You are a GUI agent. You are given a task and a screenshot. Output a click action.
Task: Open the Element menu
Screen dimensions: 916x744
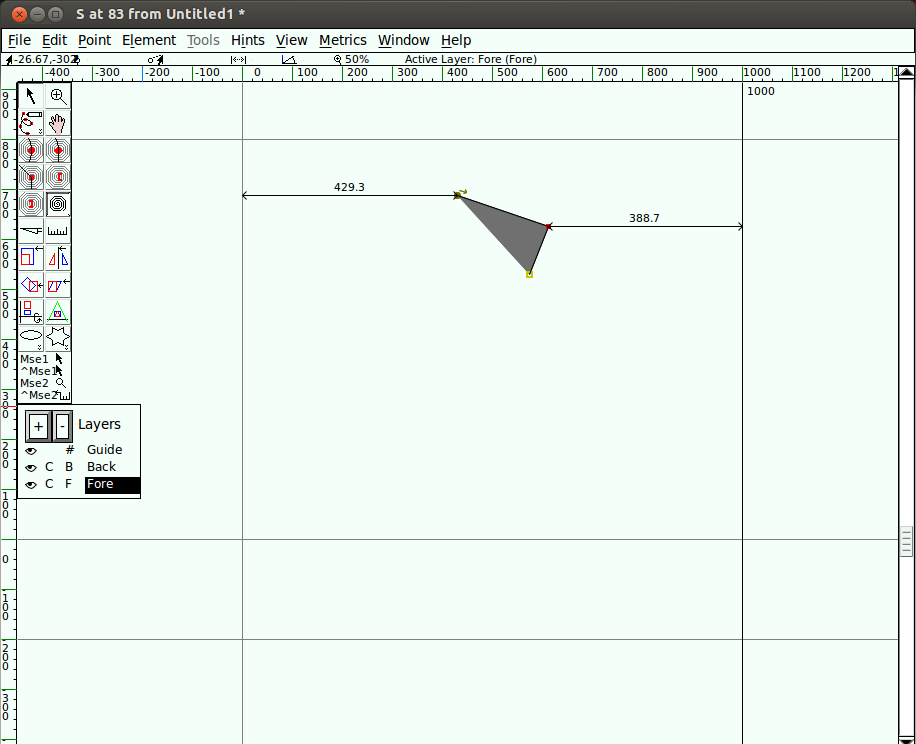[x=149, y=40]
